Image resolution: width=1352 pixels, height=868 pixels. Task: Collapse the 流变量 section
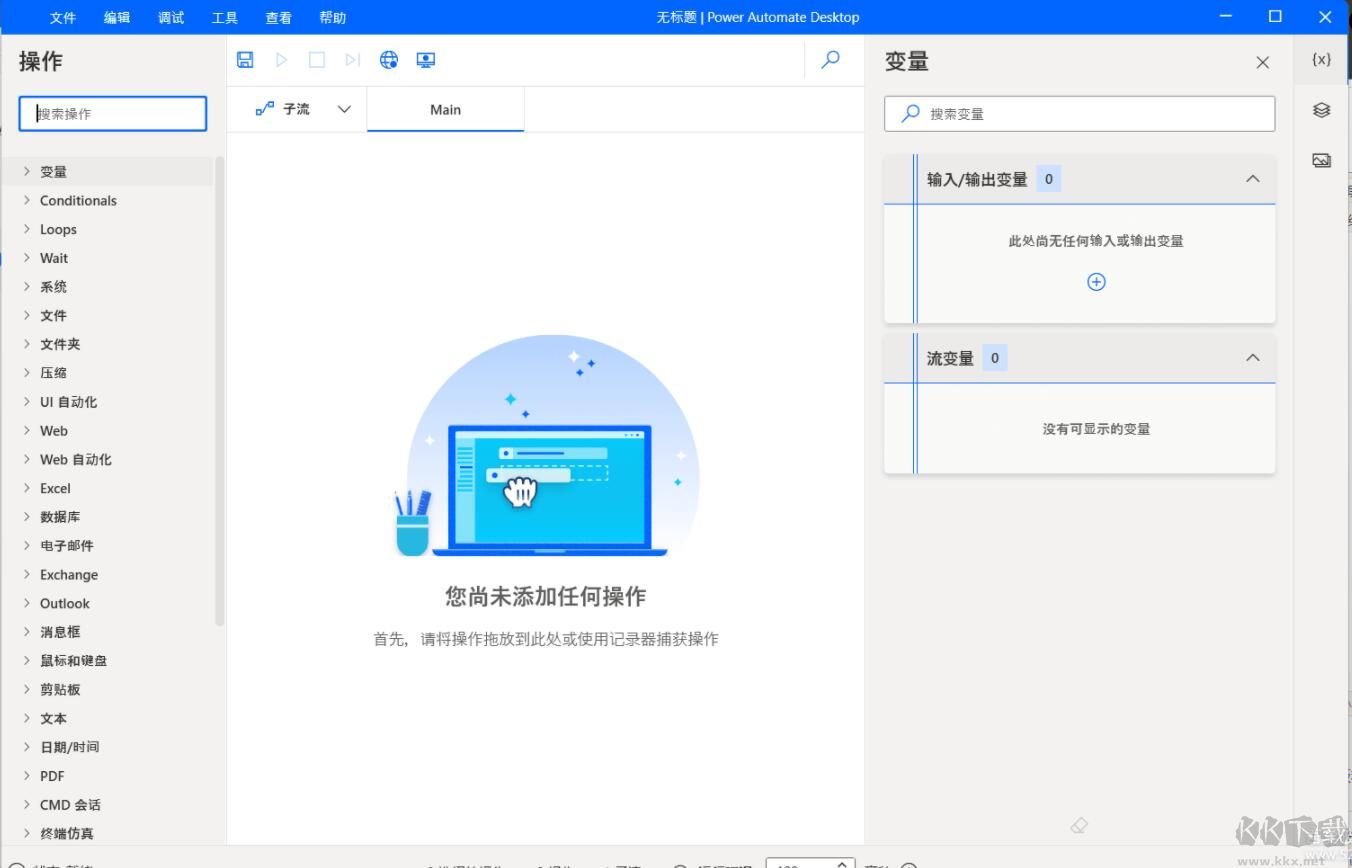point(1253,357)
